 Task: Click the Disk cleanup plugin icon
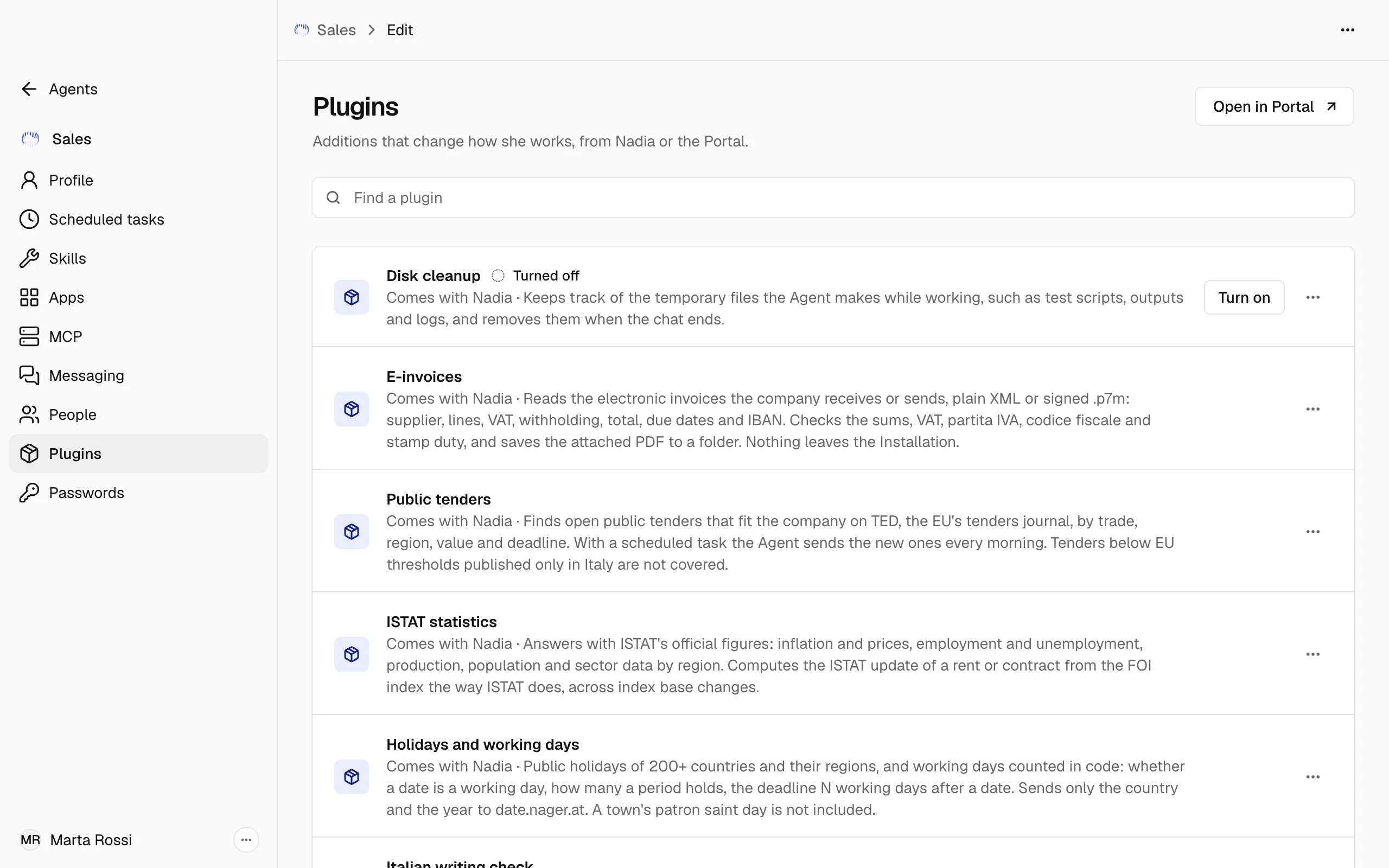coord(352,297)
